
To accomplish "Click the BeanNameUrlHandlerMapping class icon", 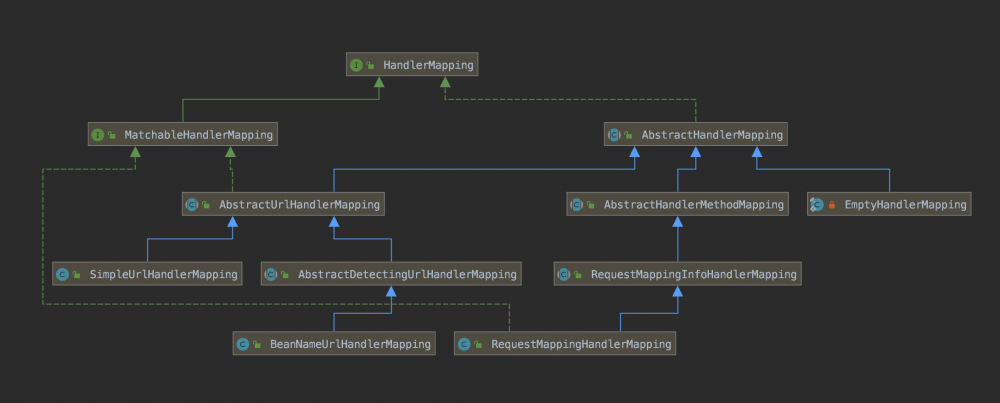I will click(242, 344).
